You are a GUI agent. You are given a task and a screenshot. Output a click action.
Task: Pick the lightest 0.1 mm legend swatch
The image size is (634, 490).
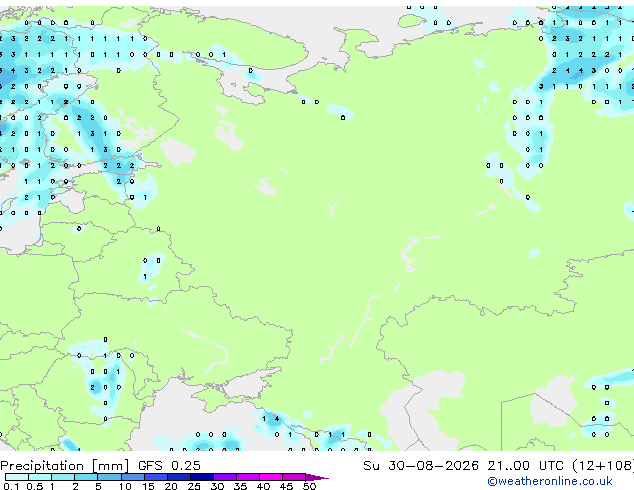click(17, 477)
